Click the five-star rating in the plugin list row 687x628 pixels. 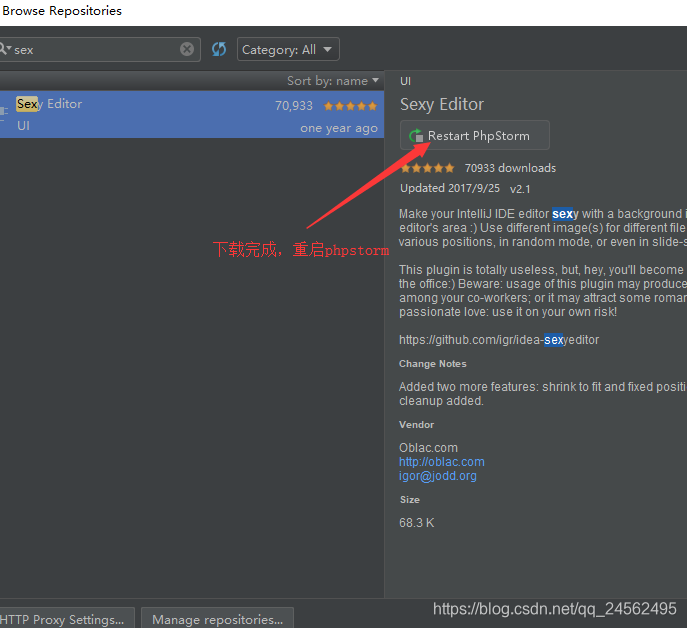click(350, 106)
